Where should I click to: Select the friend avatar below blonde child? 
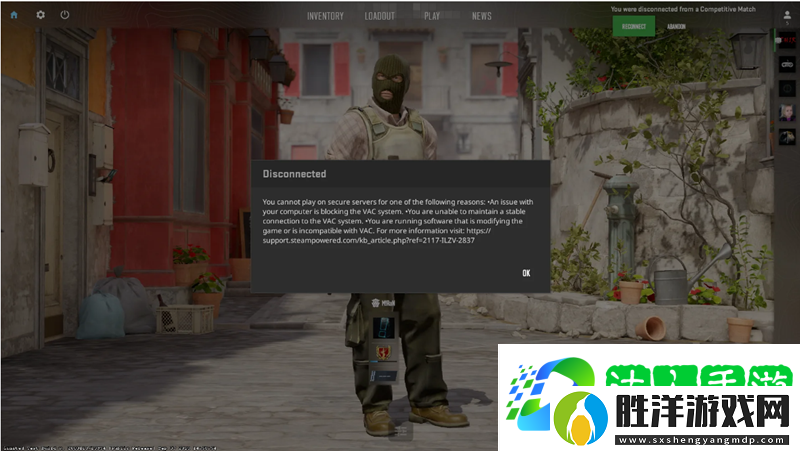point(787,136)
